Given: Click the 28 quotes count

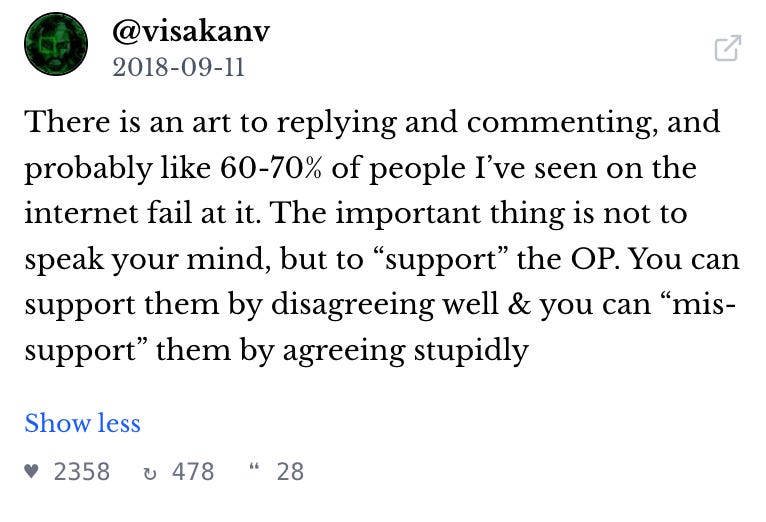Looking at the screenshot, I should pos(290,472).
